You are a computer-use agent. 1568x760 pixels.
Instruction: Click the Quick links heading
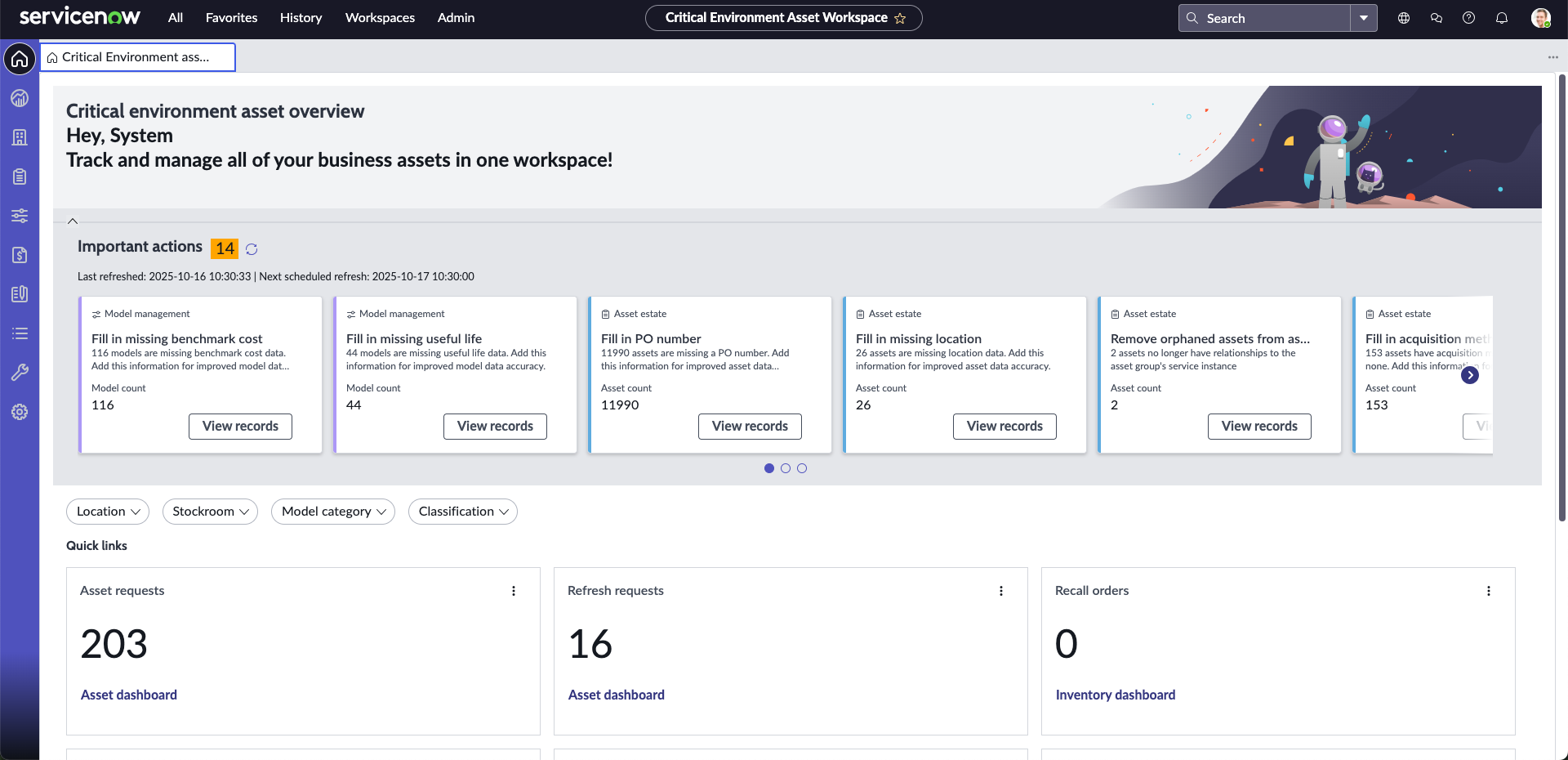pos(96,546)
